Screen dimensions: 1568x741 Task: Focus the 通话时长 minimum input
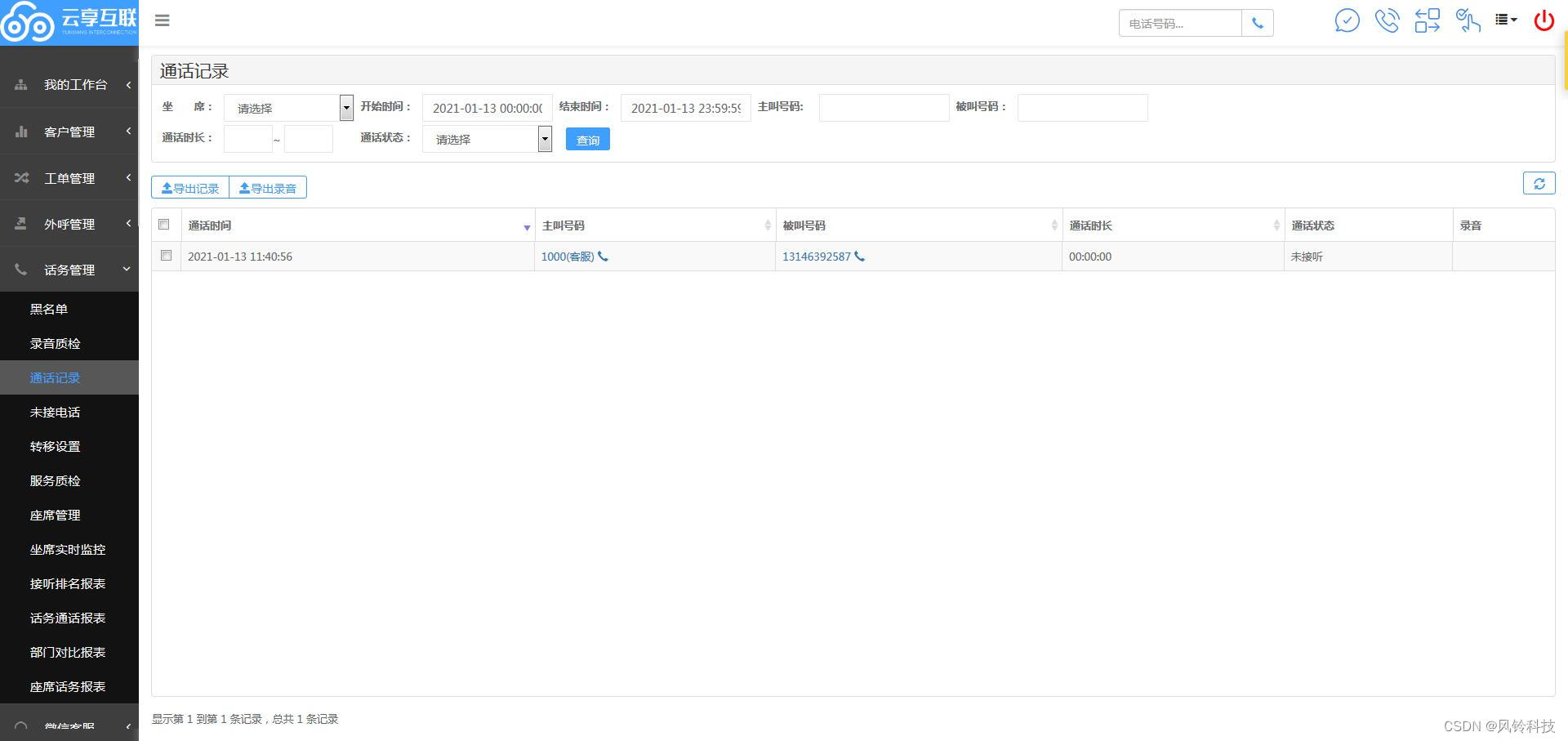248,139
